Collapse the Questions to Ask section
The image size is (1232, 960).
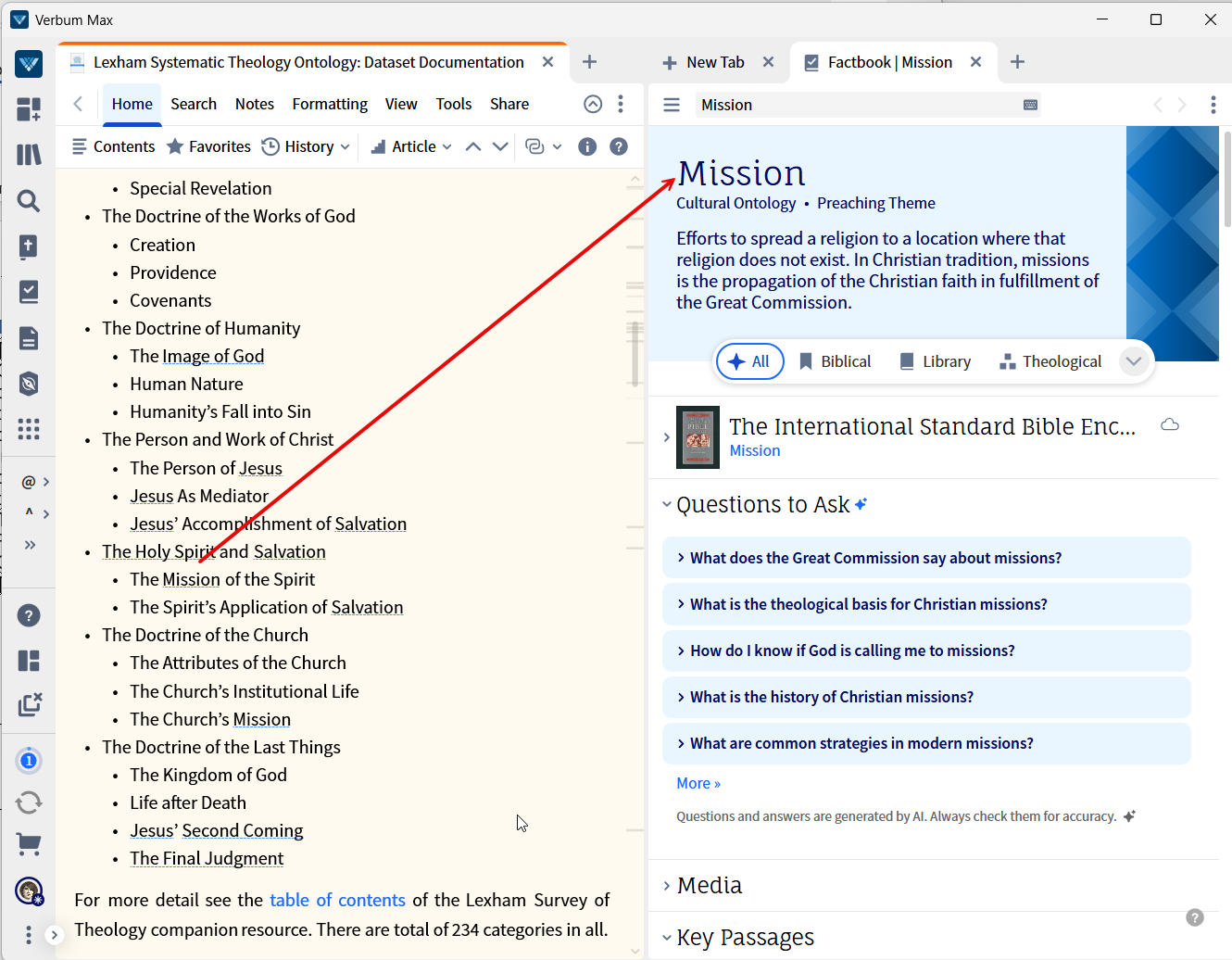pyautogui.click(x=667, y=504)
